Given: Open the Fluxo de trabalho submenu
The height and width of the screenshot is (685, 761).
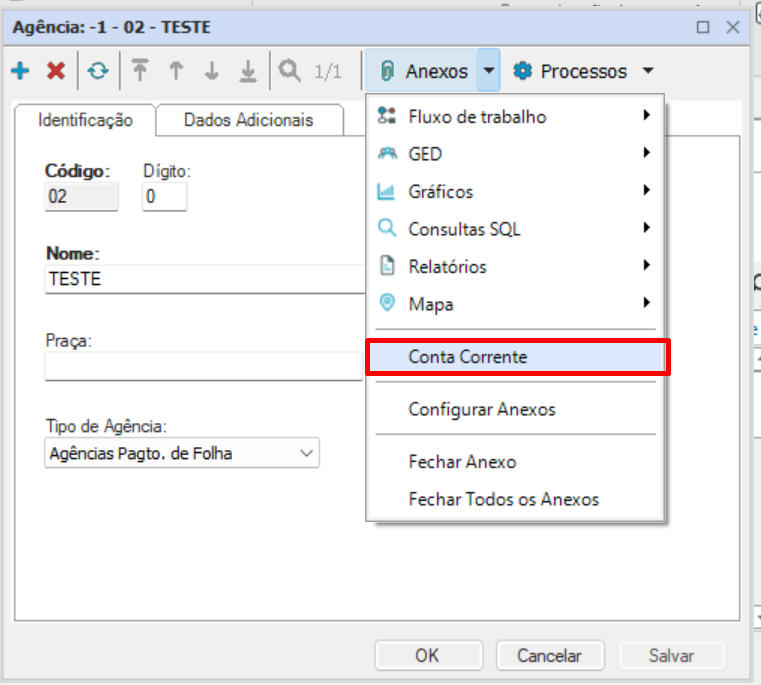Looking at the screenshot, I should coord(515,117).
